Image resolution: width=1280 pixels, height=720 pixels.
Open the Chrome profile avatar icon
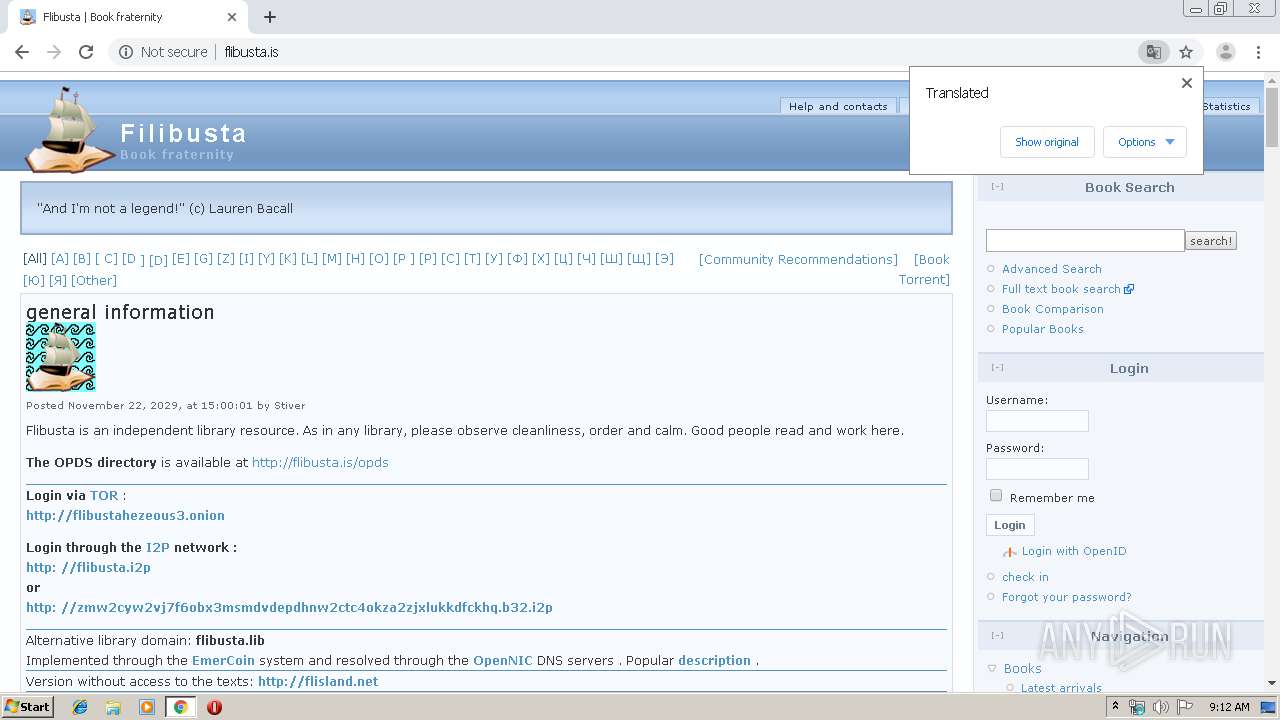1225,52
